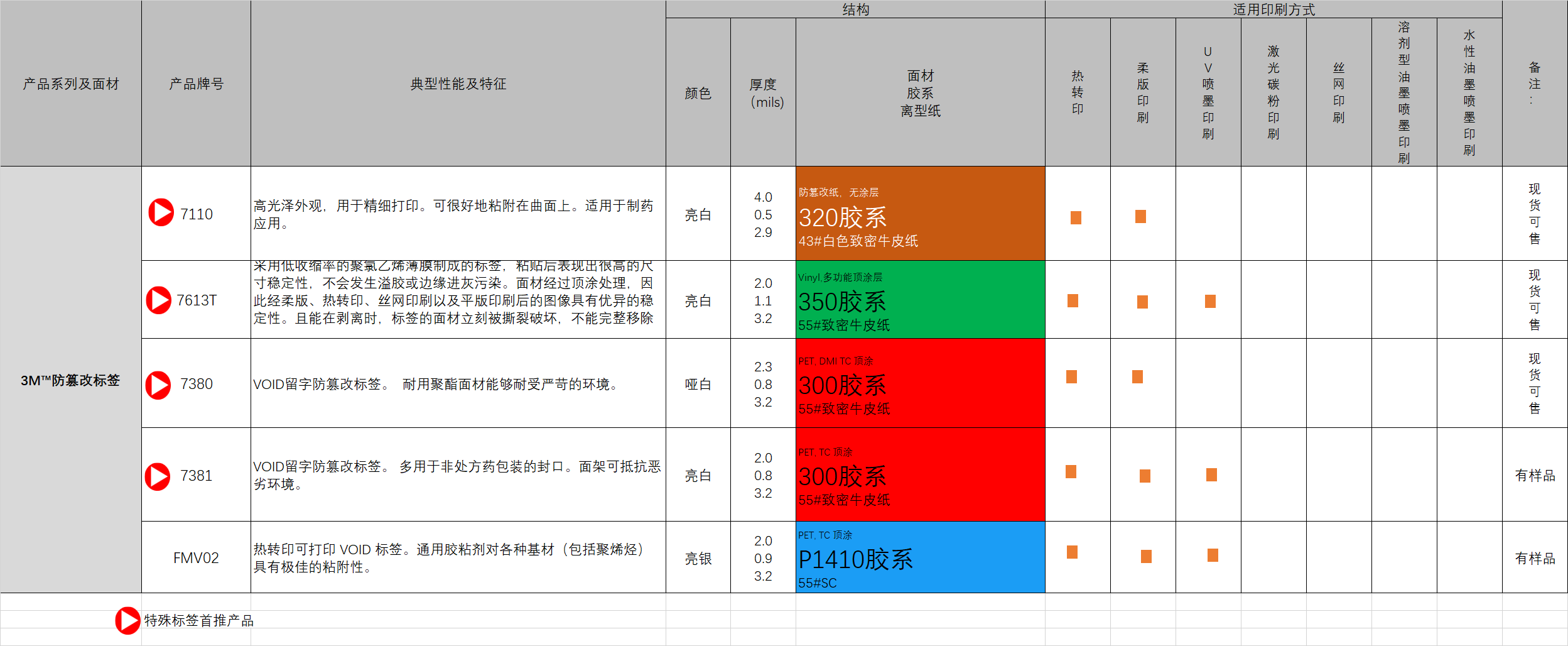Select the FMV02 description starting 热转印可打印

click(x=458, y=557)
